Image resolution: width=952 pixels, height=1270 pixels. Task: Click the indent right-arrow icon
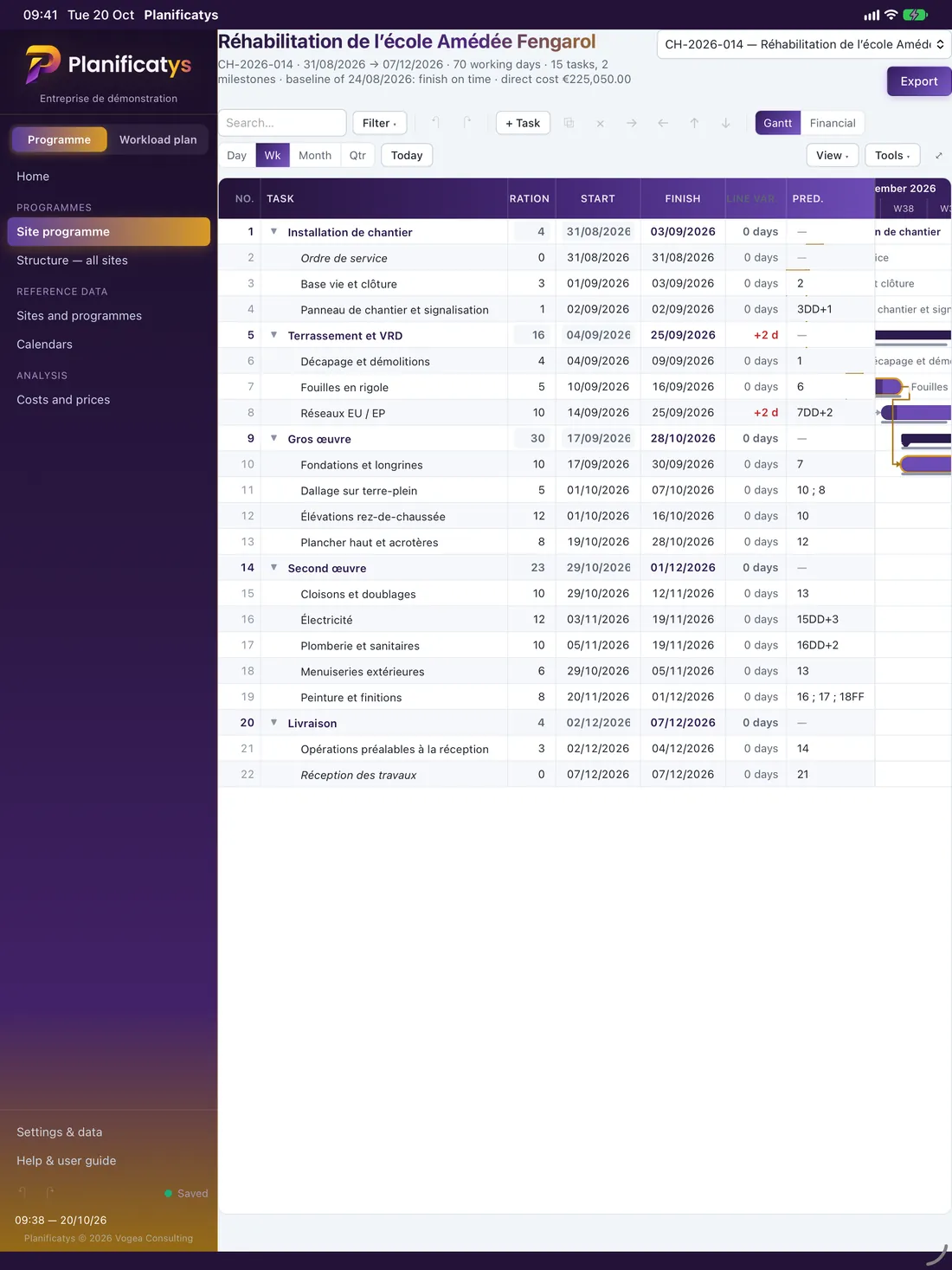click(632, 123)
